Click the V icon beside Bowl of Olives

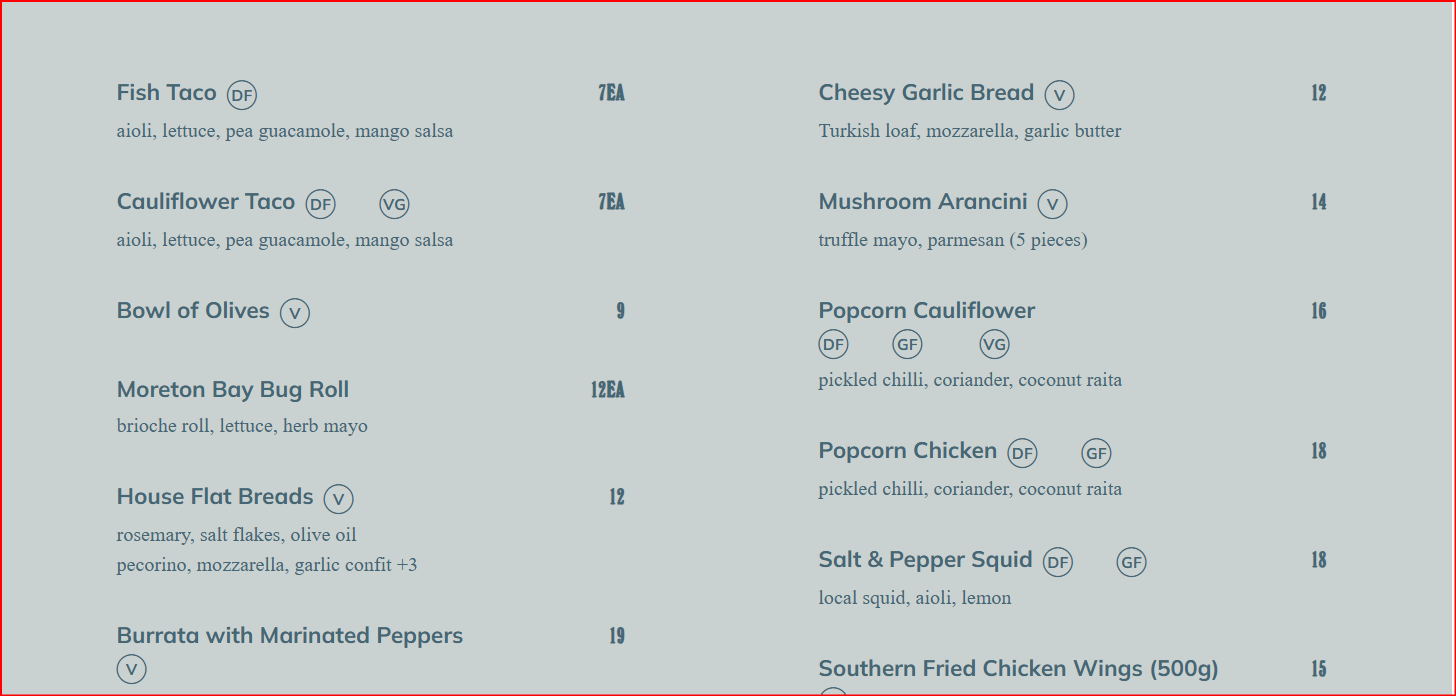pyautogui.click(x=295, y=313)
